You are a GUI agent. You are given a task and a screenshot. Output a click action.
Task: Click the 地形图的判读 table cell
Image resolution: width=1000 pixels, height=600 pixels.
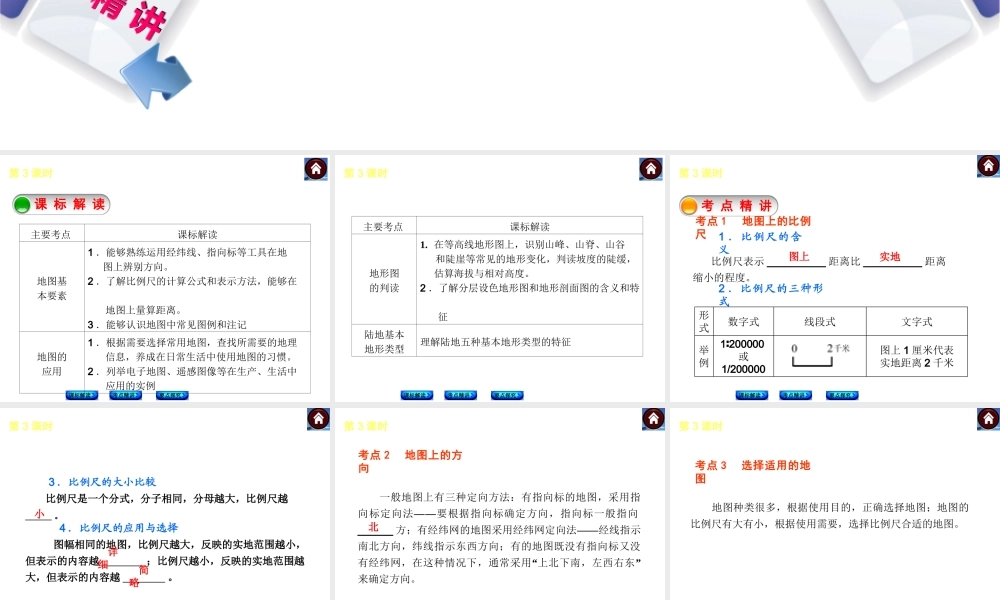[384, 280]
